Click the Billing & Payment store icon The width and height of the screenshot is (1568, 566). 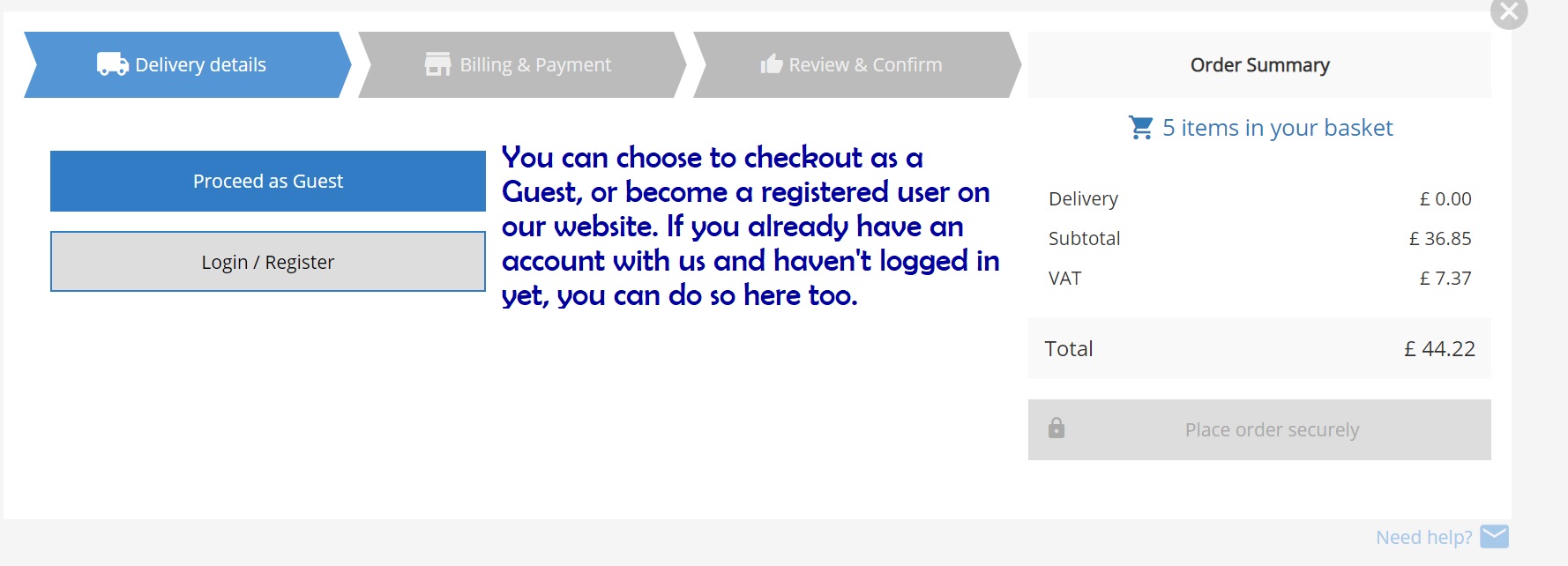point(437,64)
